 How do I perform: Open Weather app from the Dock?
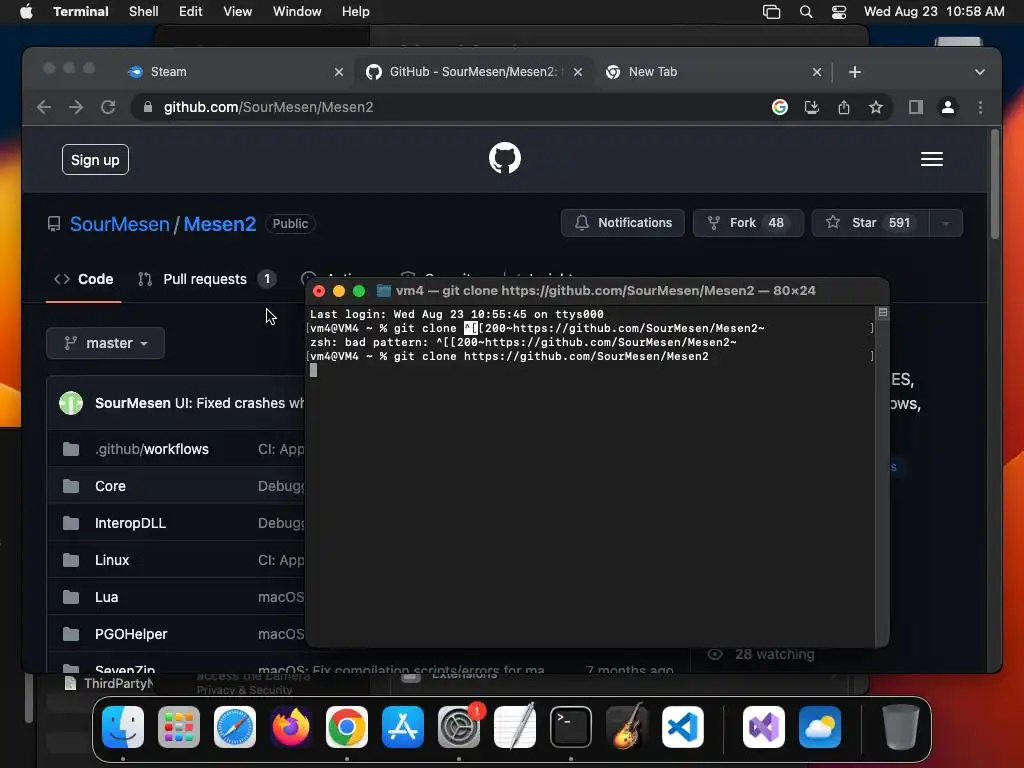coord(820,727)
